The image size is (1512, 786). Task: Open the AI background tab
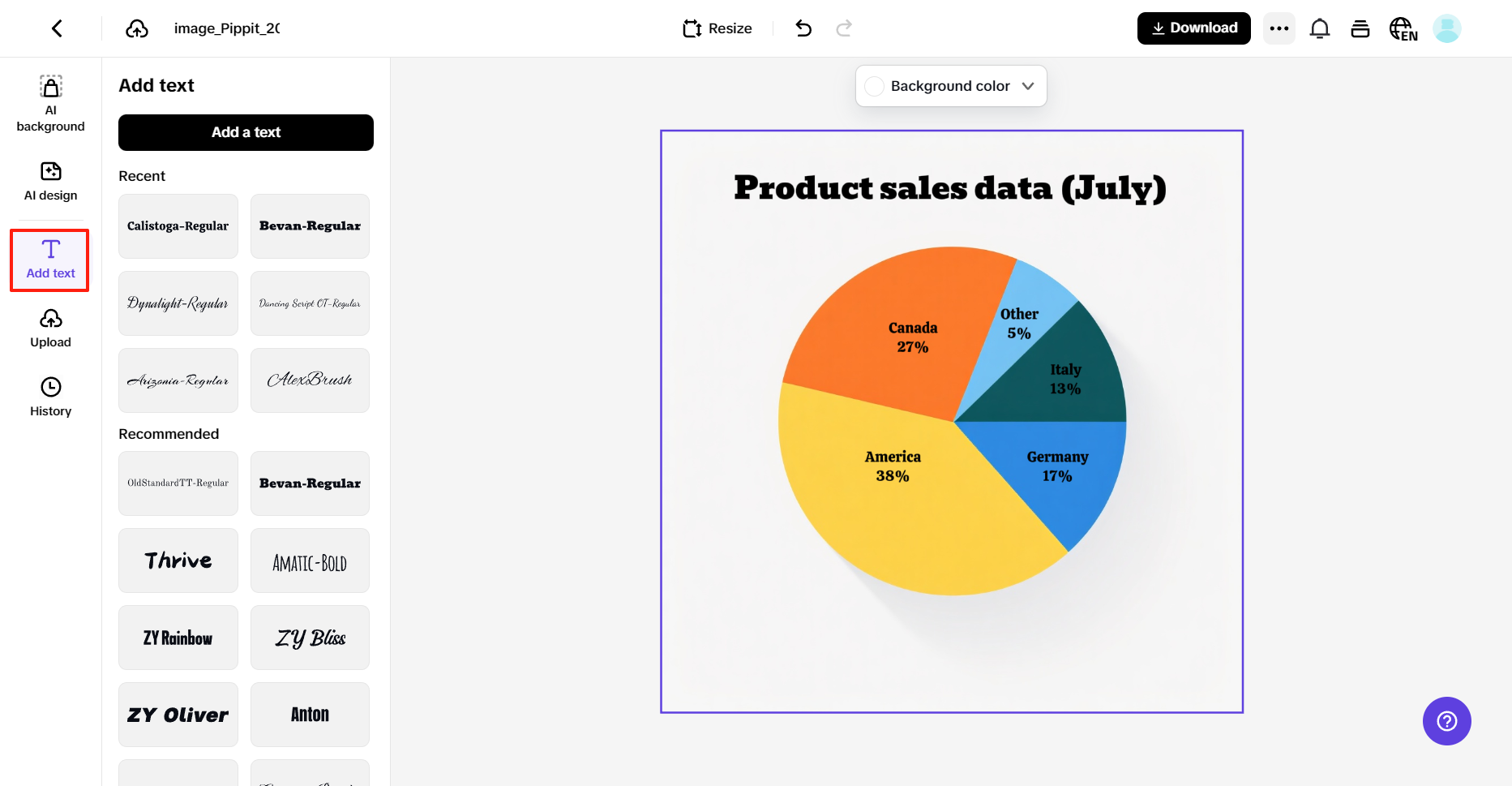[50, 104]
